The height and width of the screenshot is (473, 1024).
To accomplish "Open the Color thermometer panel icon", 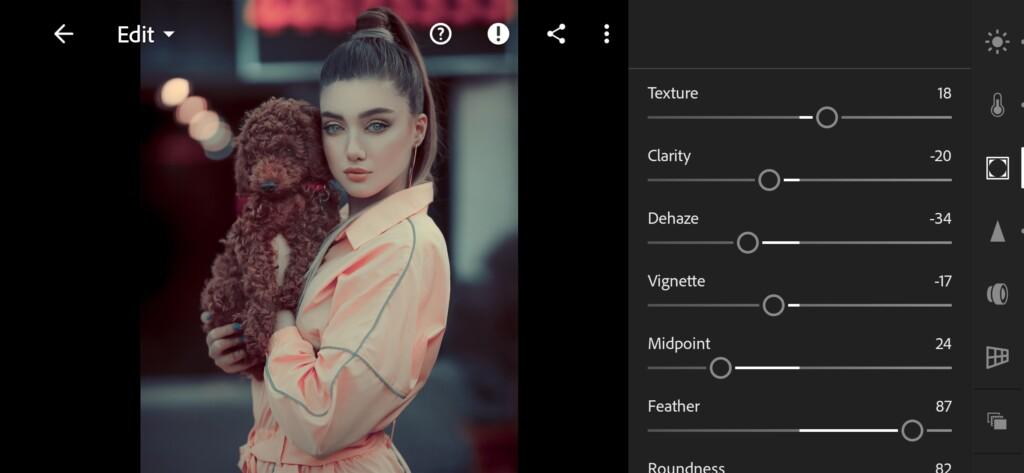I will [997, 105].
